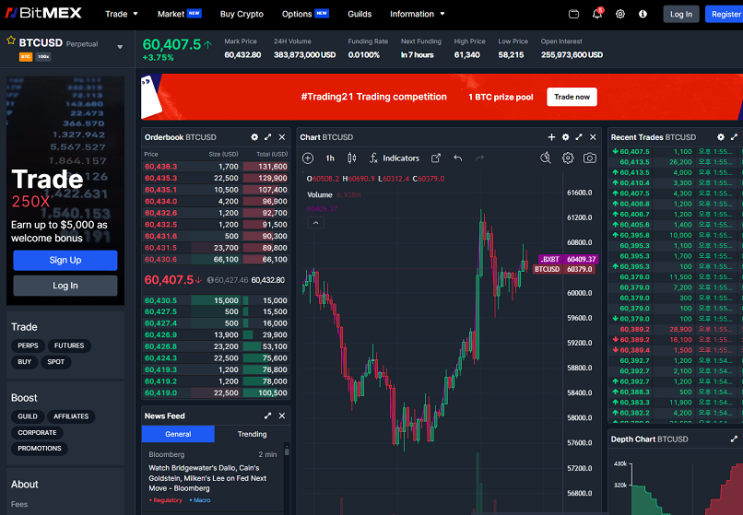
Task: Switch to the Trending news tab
Action: (x=252, y=434)
